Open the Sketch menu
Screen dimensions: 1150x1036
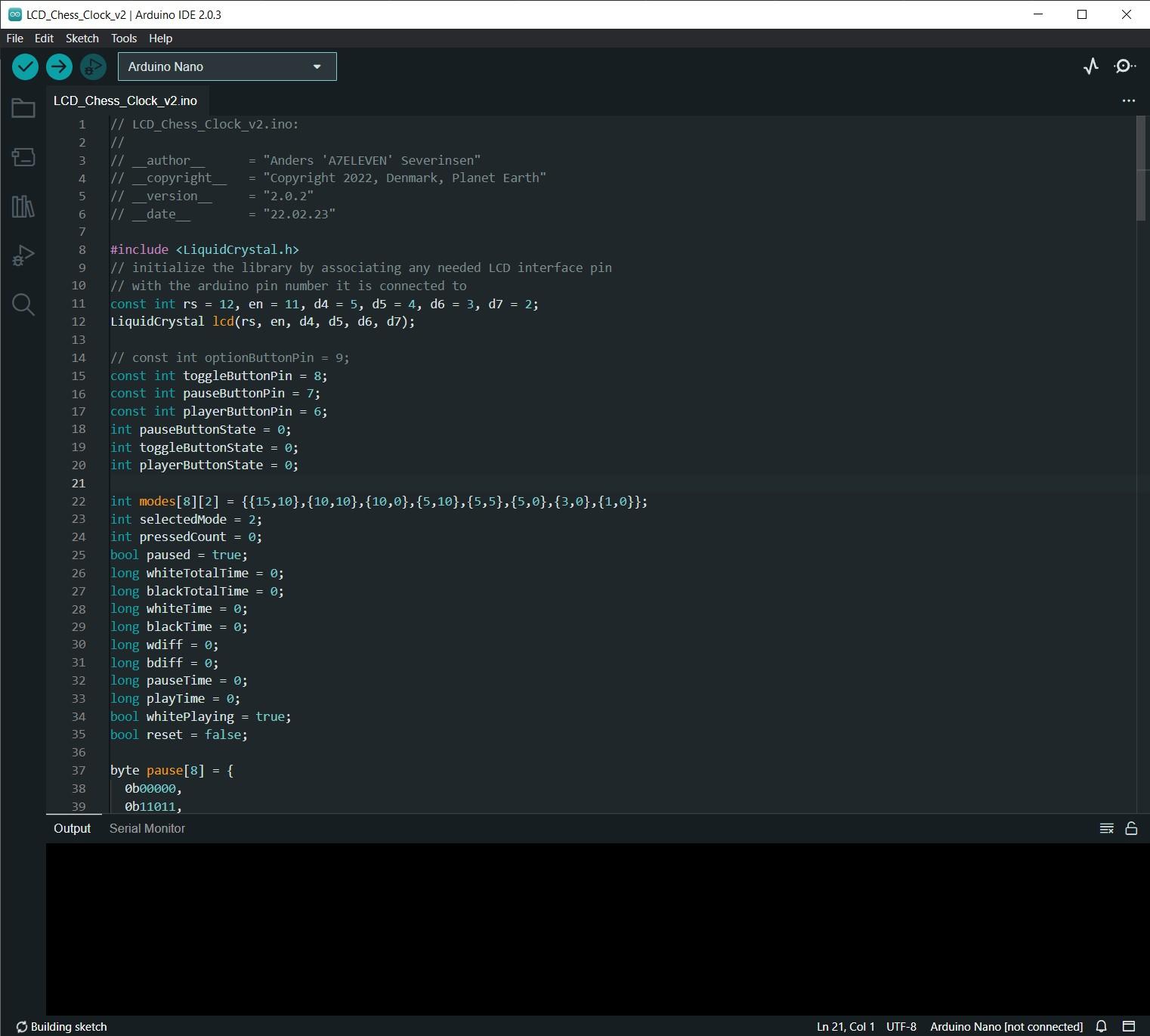coord(82,39)
